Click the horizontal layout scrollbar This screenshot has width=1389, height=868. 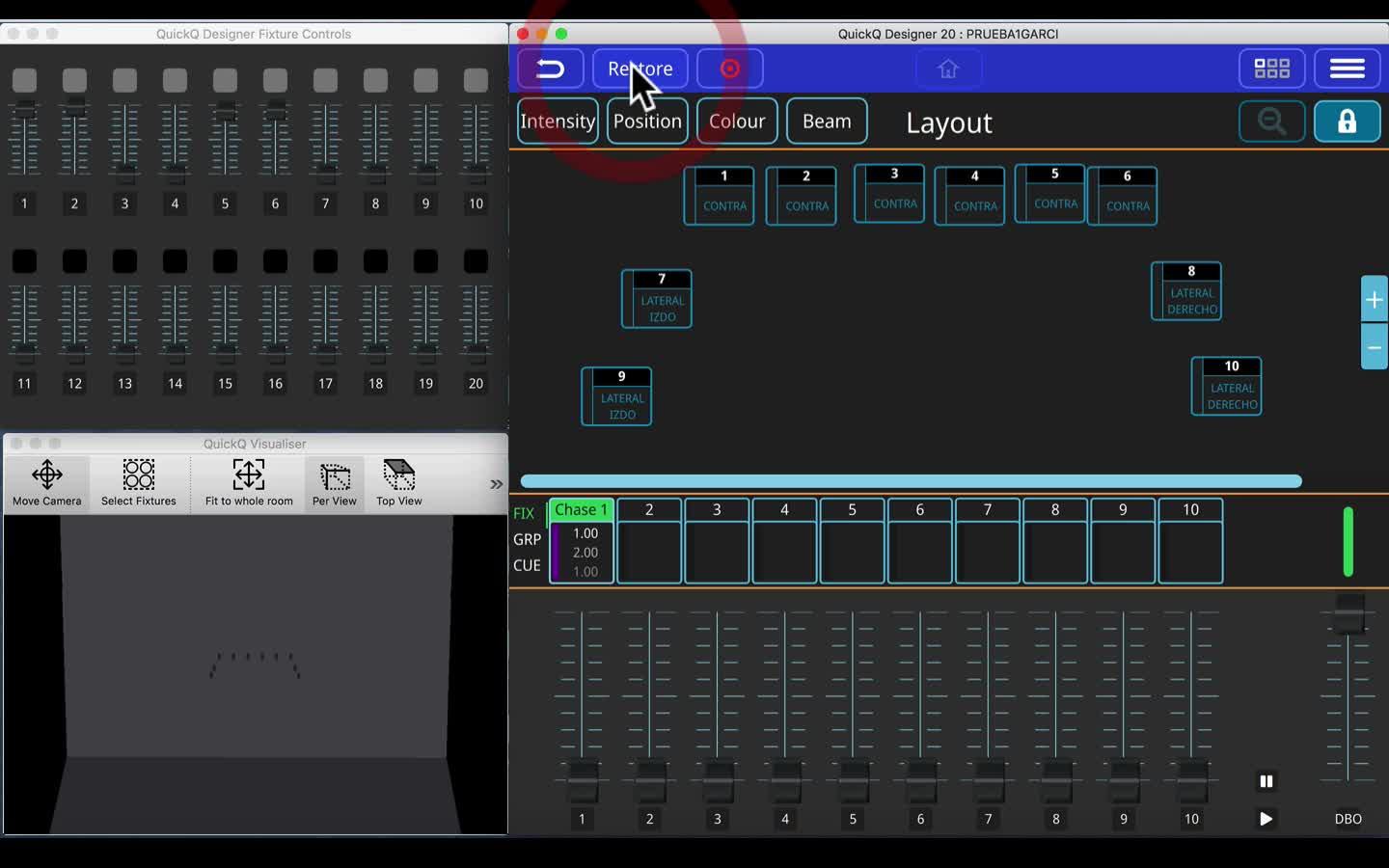912,481
